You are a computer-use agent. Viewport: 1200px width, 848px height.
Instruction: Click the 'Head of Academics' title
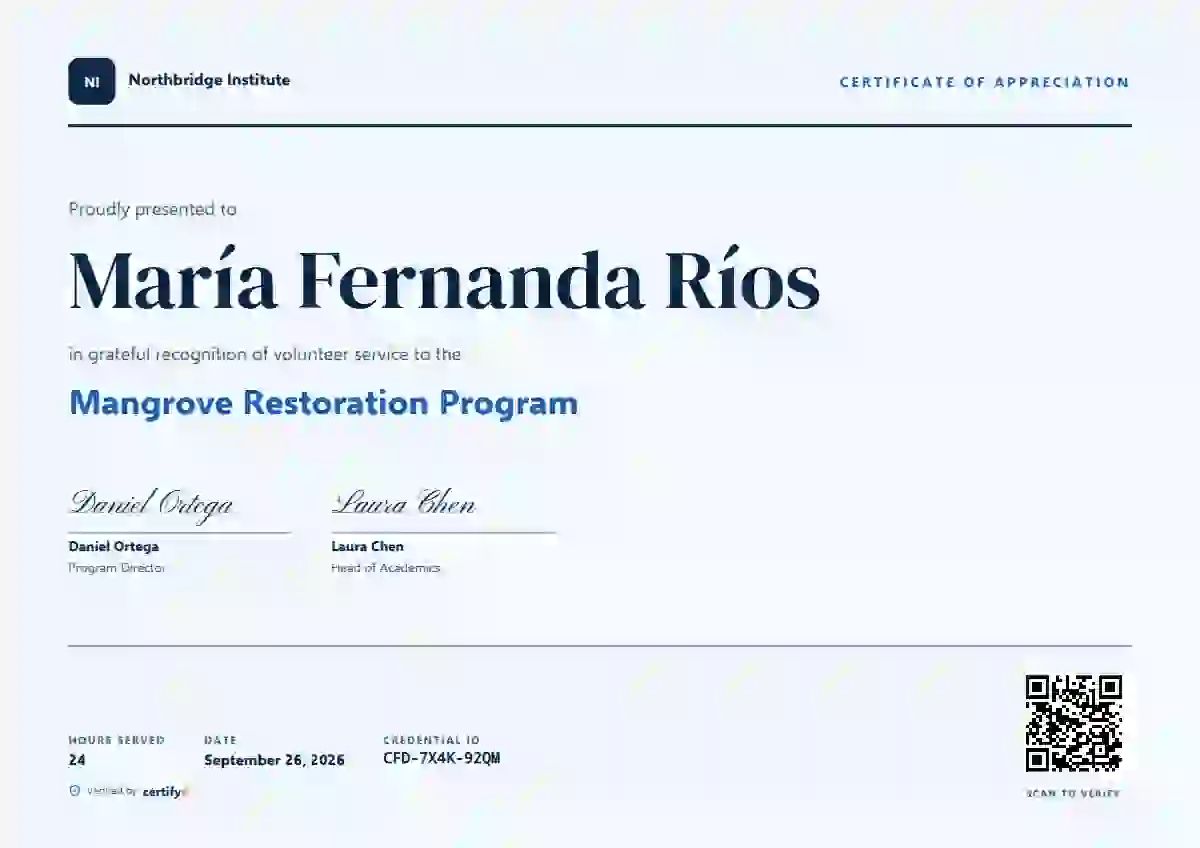[x=385, y=568]
